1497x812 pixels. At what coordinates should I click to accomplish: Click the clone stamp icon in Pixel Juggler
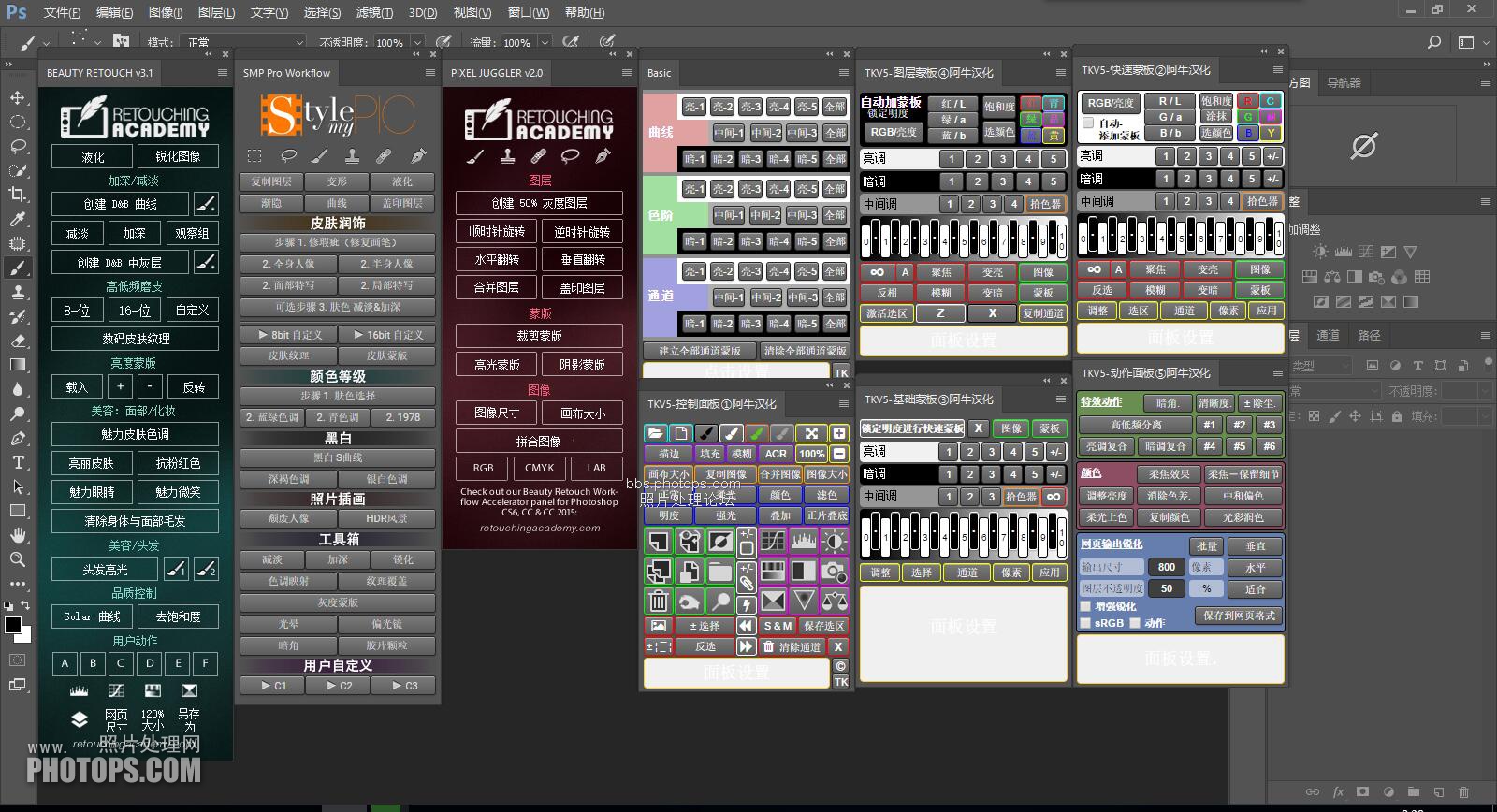click(507, 155)
